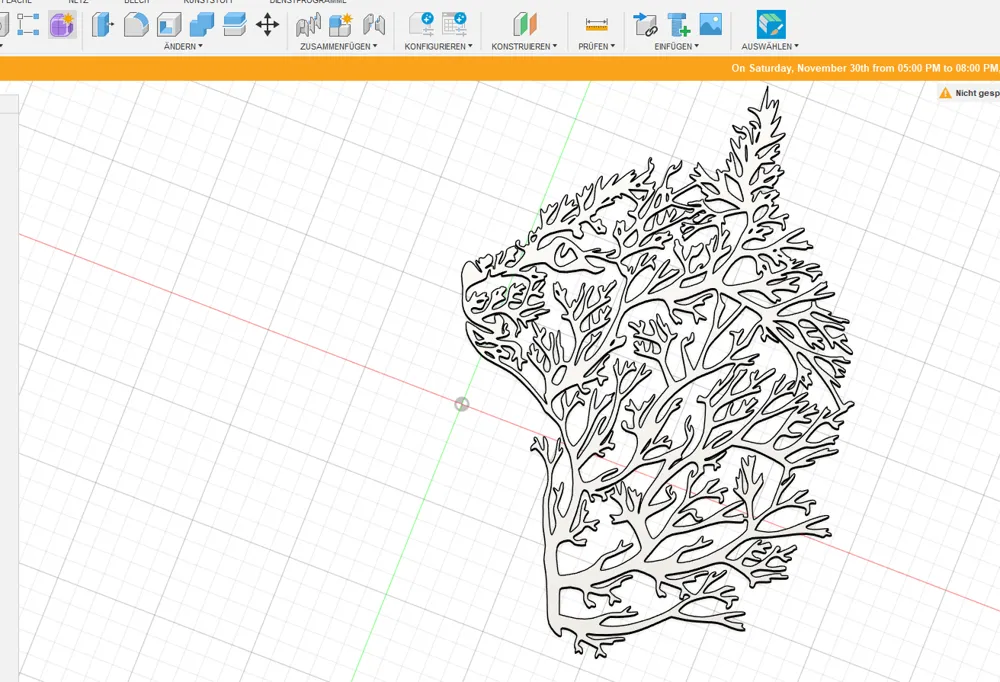Open the configuration table icon

(455, 24)
